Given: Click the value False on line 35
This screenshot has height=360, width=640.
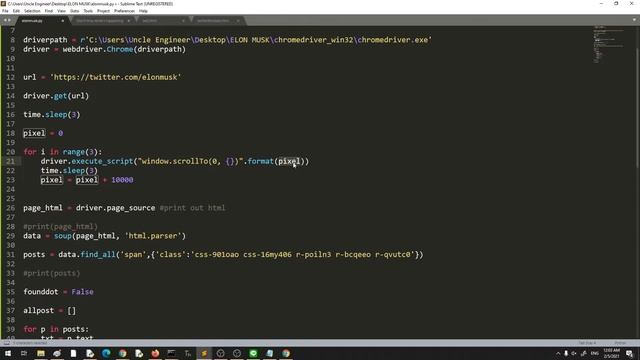Looking at the screenshot, I should click(x=82, y=292).
